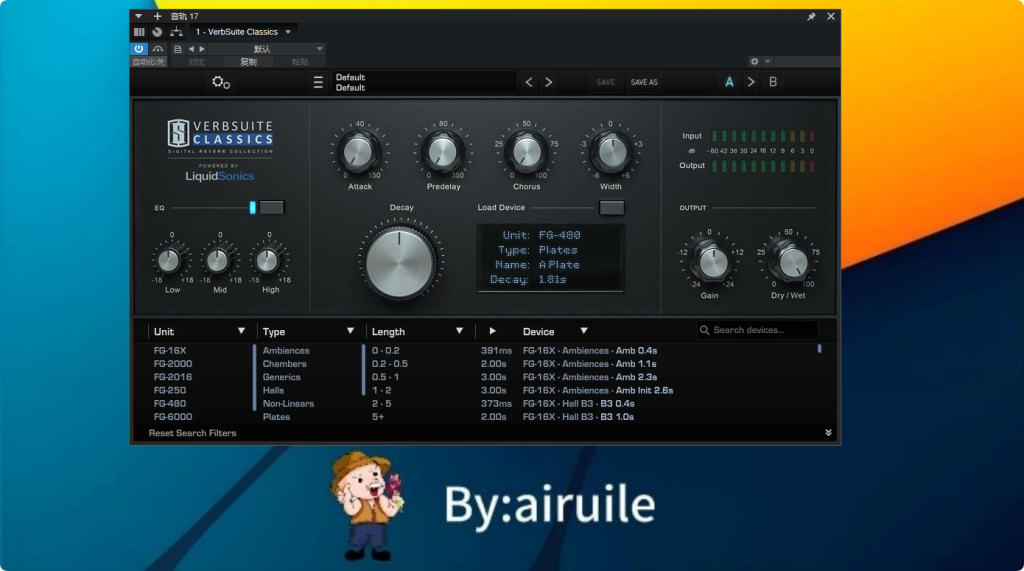The image size is (1024, 571).
Task: Click the gauge icon beside power button
Action: tap(158, 49)
